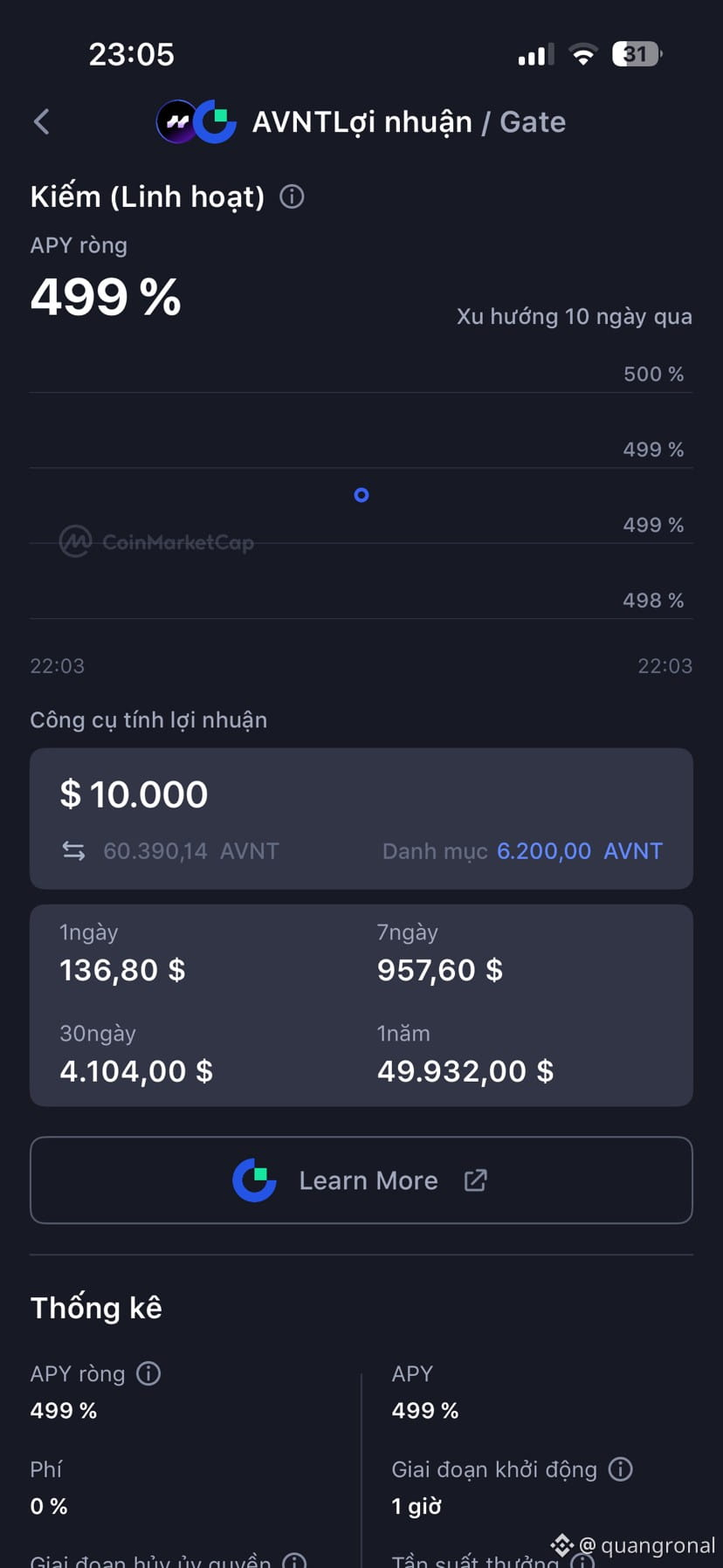
Task: Open the Learn More button
Action: click(x=361, y=1180)
